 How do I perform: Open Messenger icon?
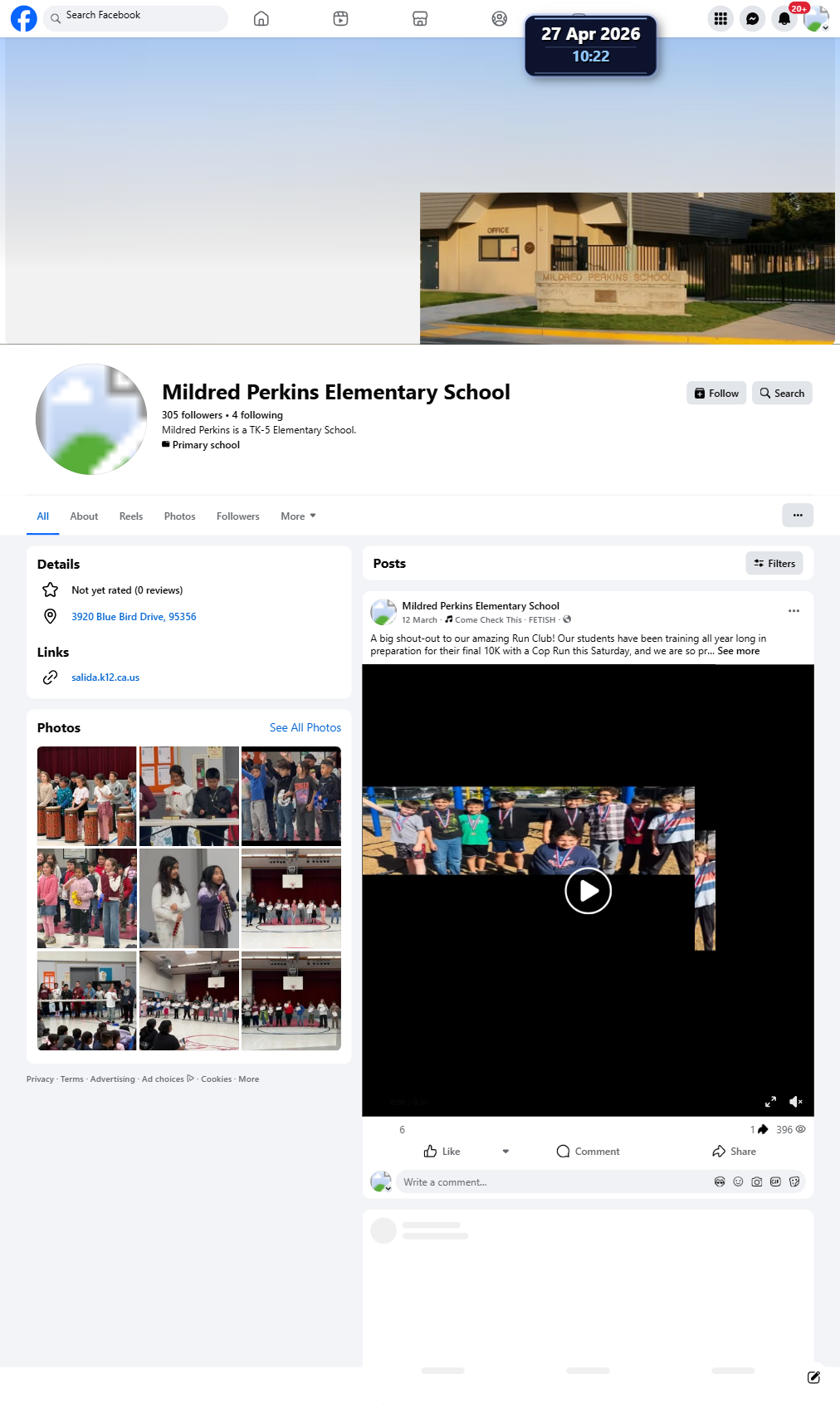(x=752, y=18)
